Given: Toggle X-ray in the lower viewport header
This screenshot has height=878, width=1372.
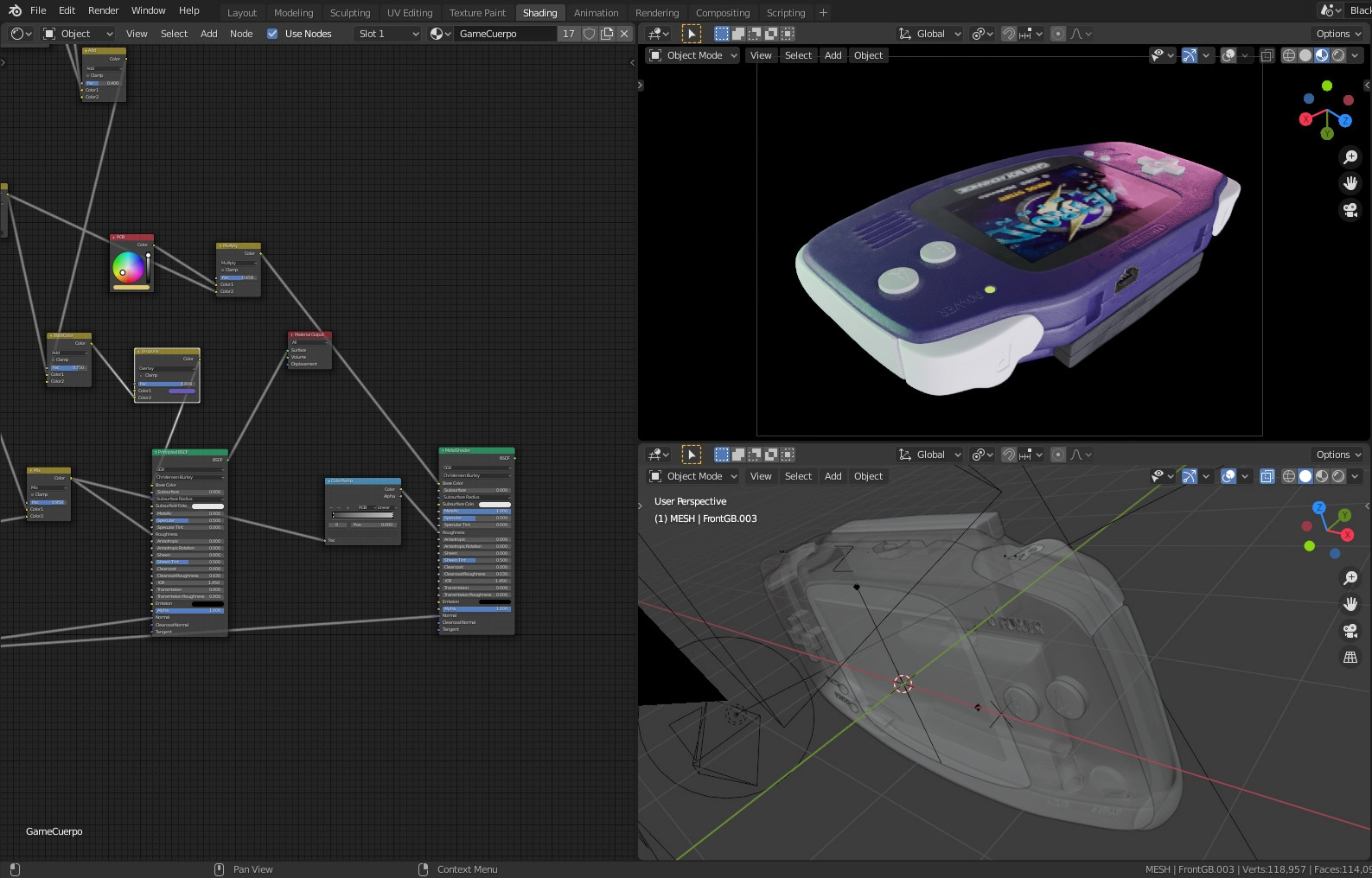Looking at the screenshot, I should click(x=1267, y=476).
